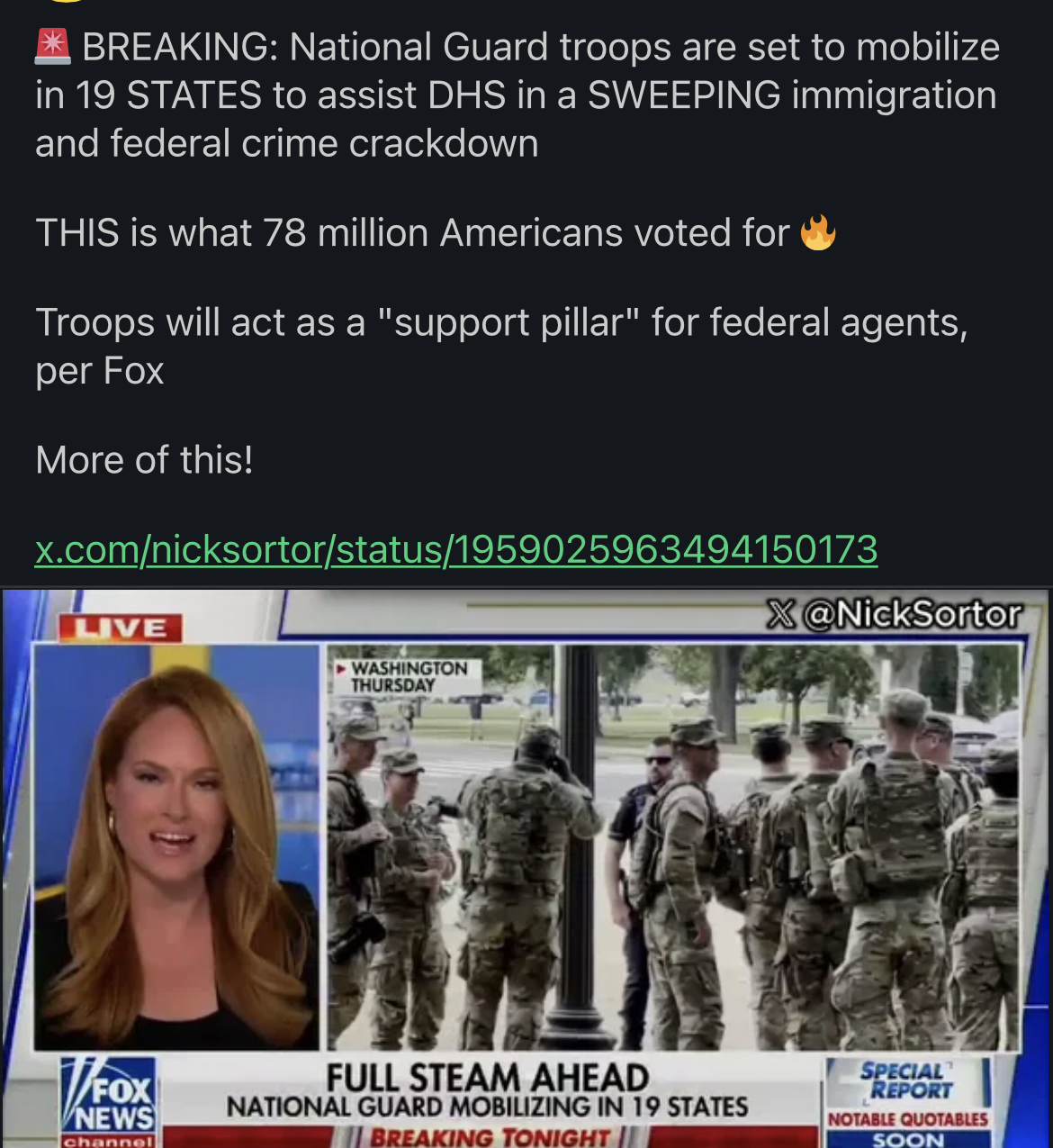Click 'National Guard Mobilizing in 19 States' chyron

[487, 1107]
